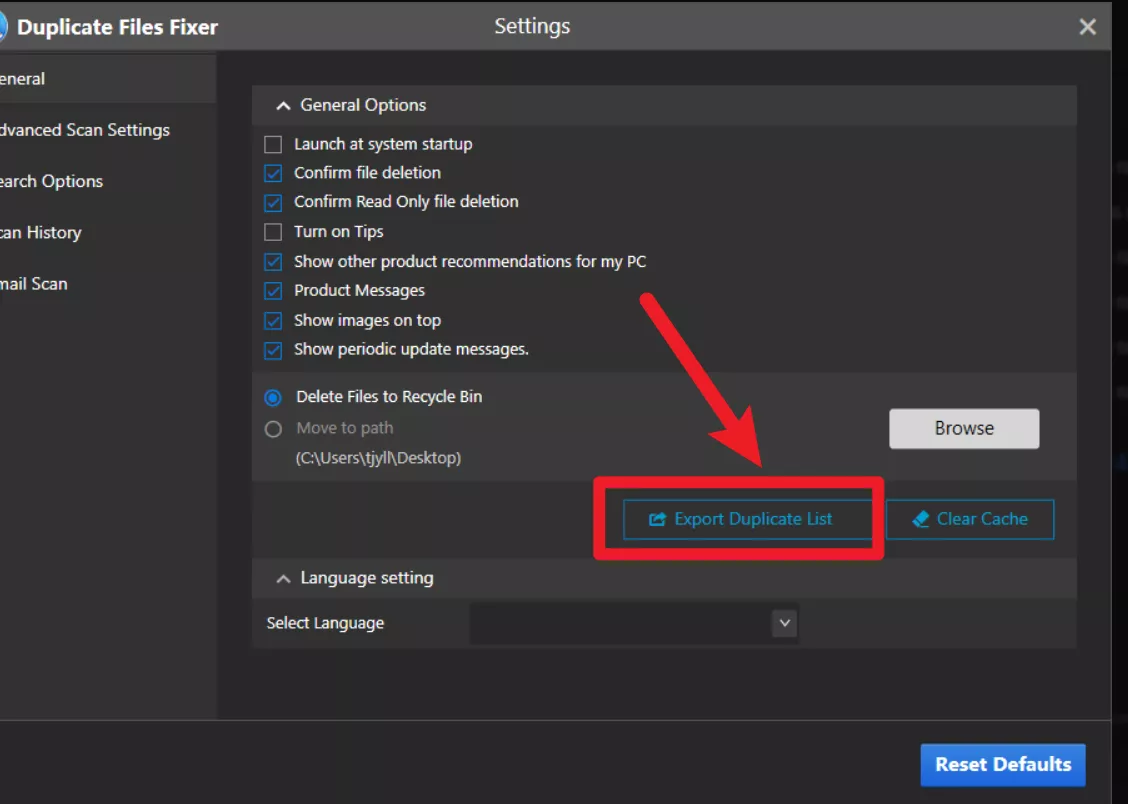Click Reset Defaults button
This screenshot has width=1128, height=804.
pyautogui.click(x=1003, y=764)
